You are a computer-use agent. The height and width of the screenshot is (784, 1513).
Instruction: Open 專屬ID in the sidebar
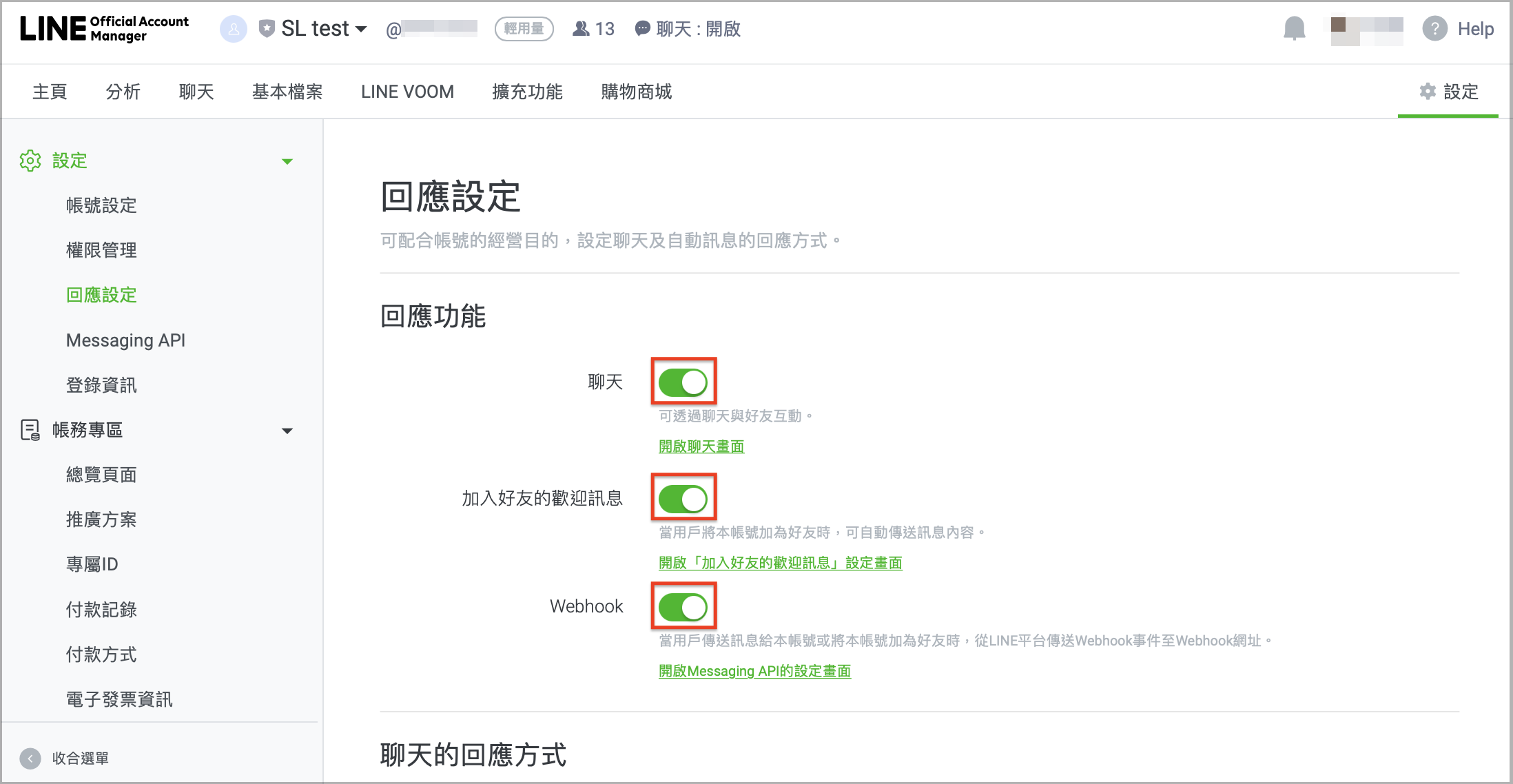tap(92, 564)
